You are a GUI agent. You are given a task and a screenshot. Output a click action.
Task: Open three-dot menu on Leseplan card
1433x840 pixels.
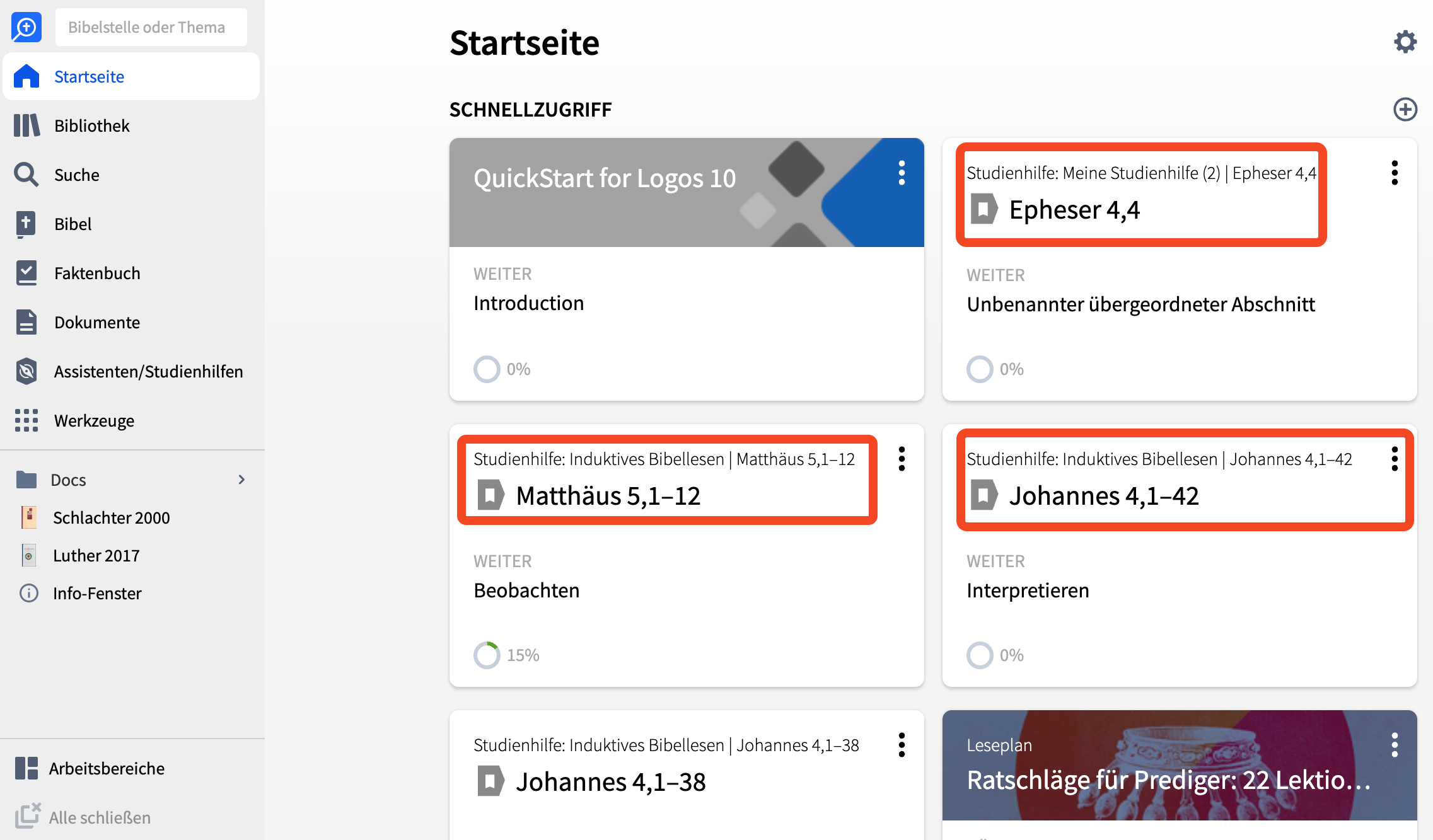pos(1395,745)
